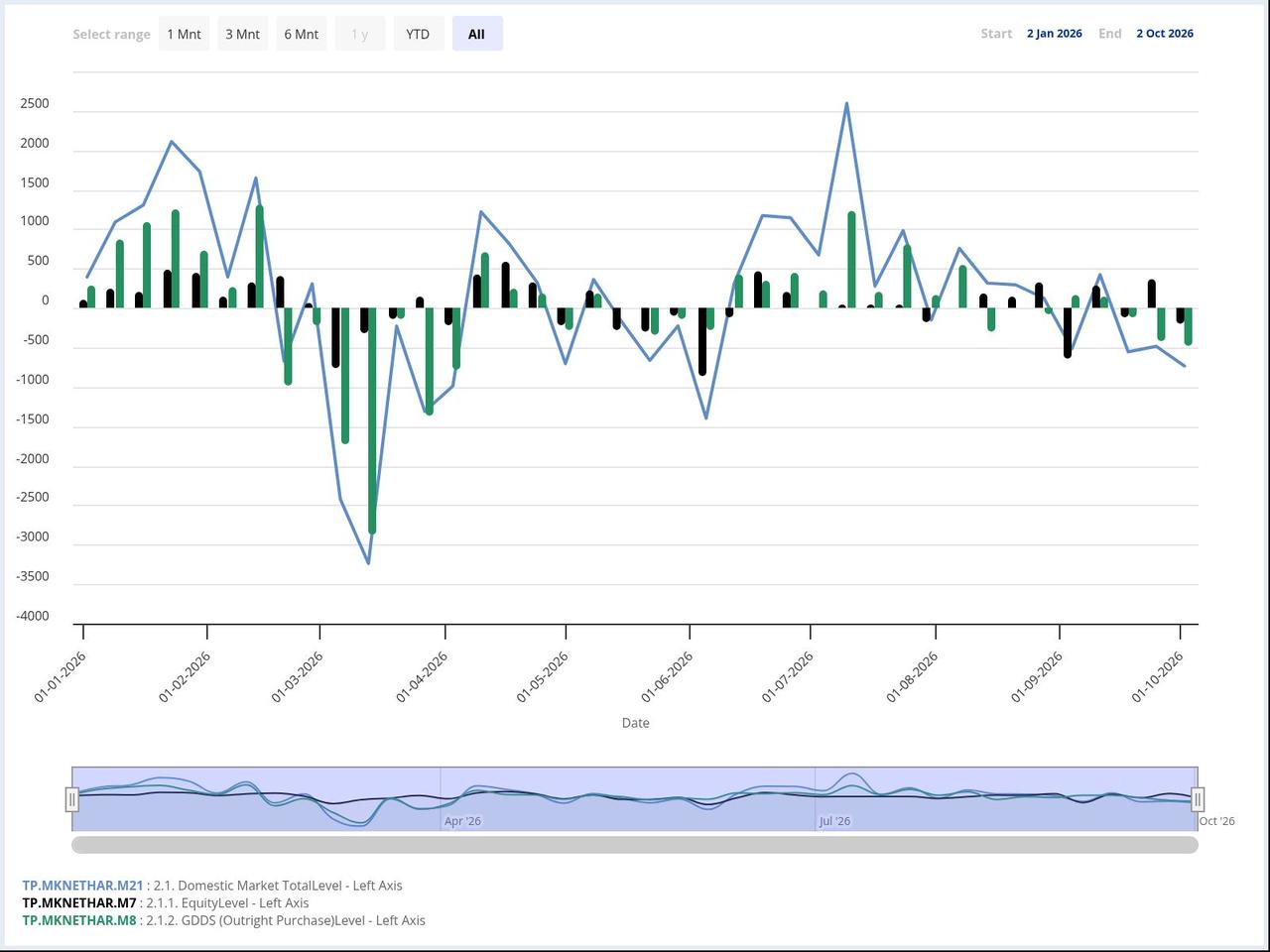
Task: Select the 3 Mnt range button
Action: click(x=242, y=34)
